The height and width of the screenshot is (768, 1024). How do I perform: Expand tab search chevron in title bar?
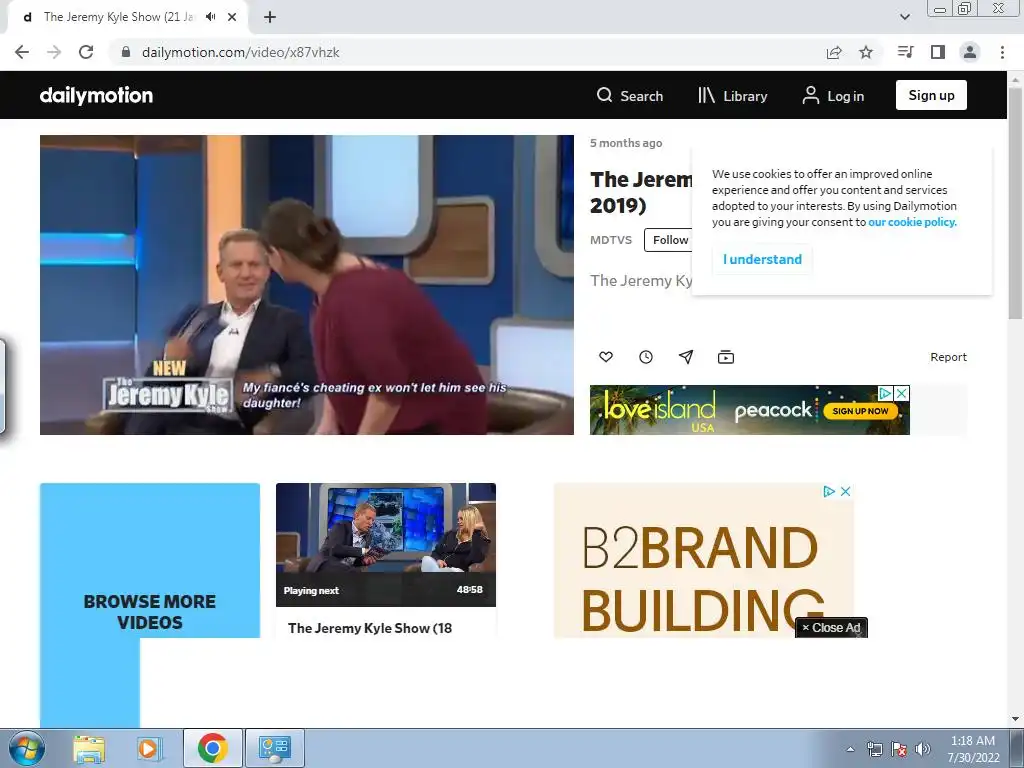(904, 17)
